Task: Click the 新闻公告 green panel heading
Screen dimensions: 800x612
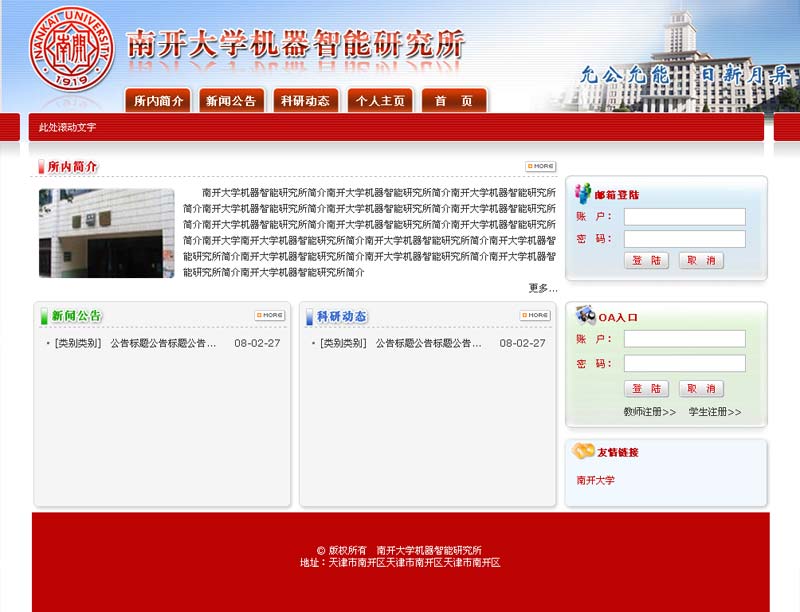Action: pos(77,316)
